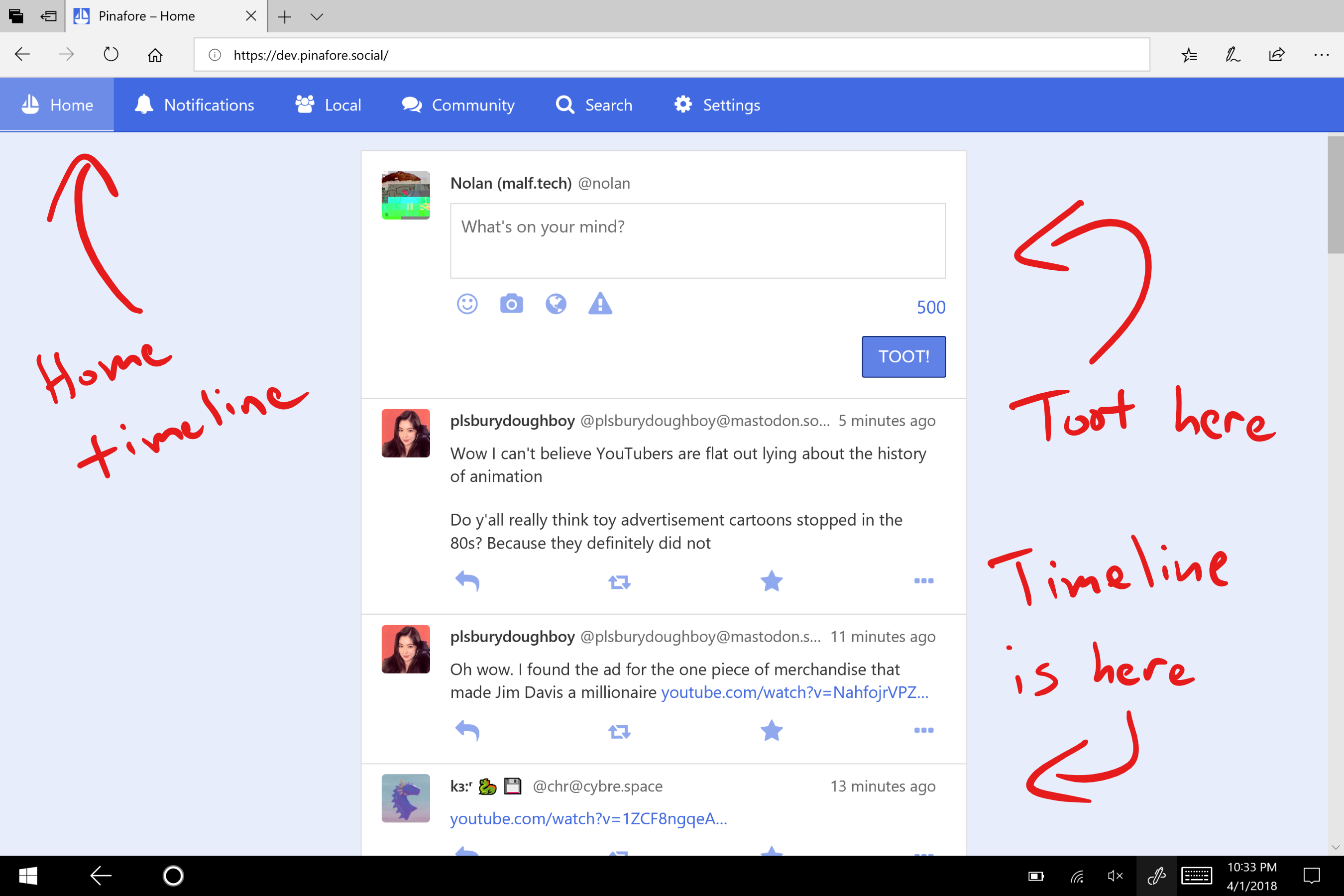Open more options on Jim Davis toot

tap(923, 731)
